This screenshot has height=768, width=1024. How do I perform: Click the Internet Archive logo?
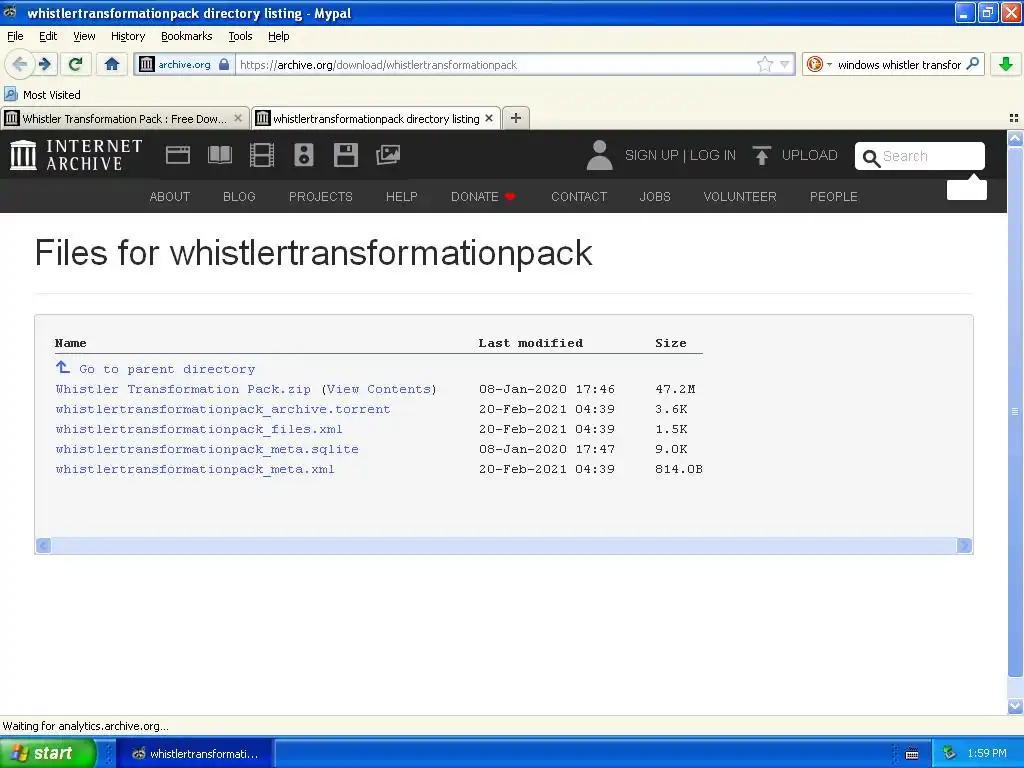(76, 155)
